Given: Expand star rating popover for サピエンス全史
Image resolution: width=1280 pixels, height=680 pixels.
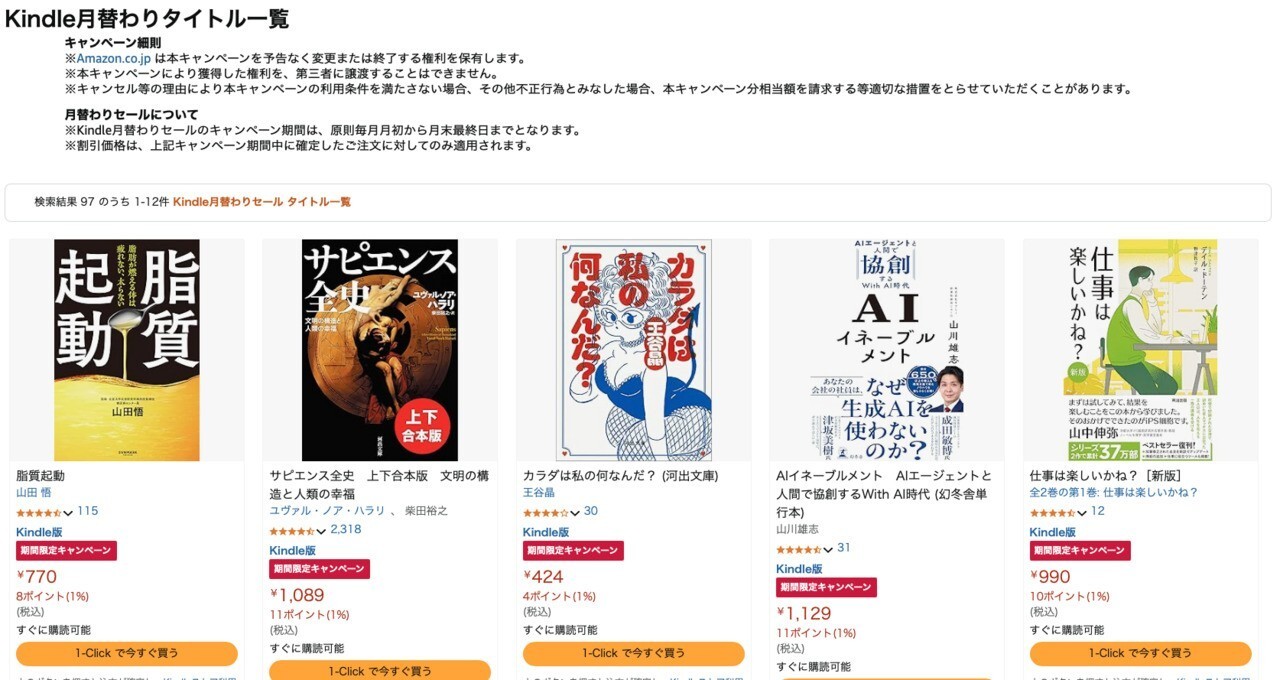Looking at the screenshot, I should click(x=322, y=531).
